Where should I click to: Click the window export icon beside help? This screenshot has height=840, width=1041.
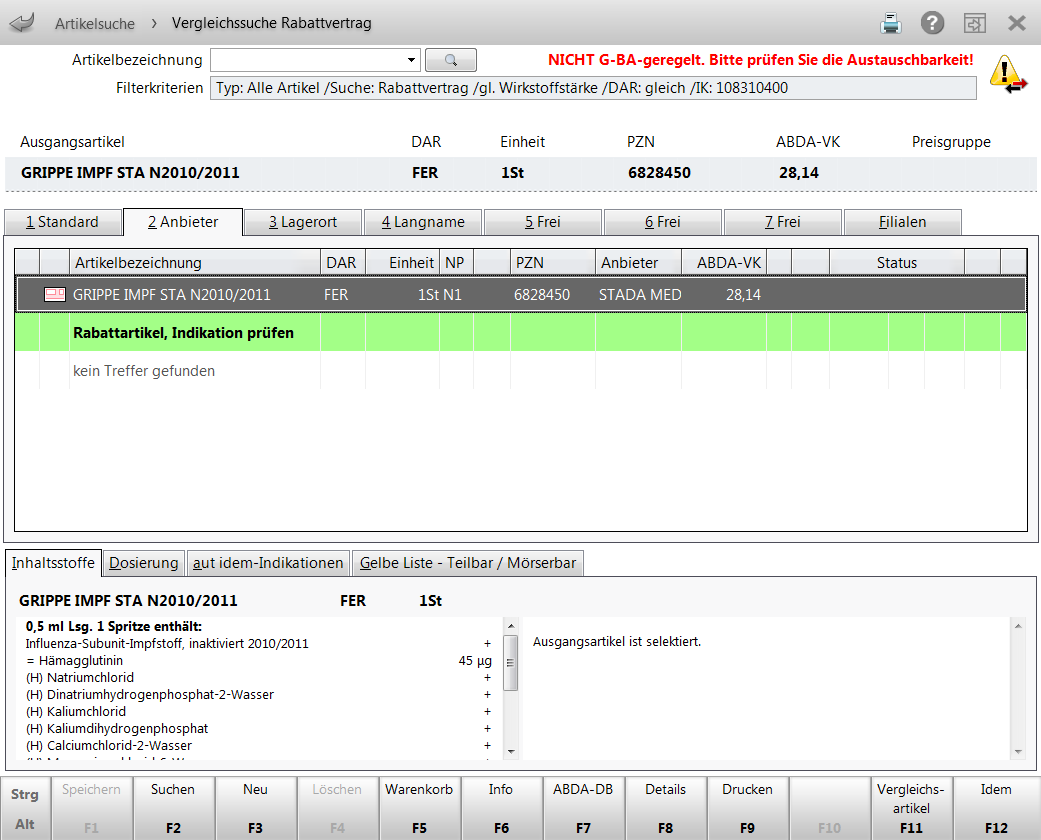pyautogui.click(x=975, y=23)
